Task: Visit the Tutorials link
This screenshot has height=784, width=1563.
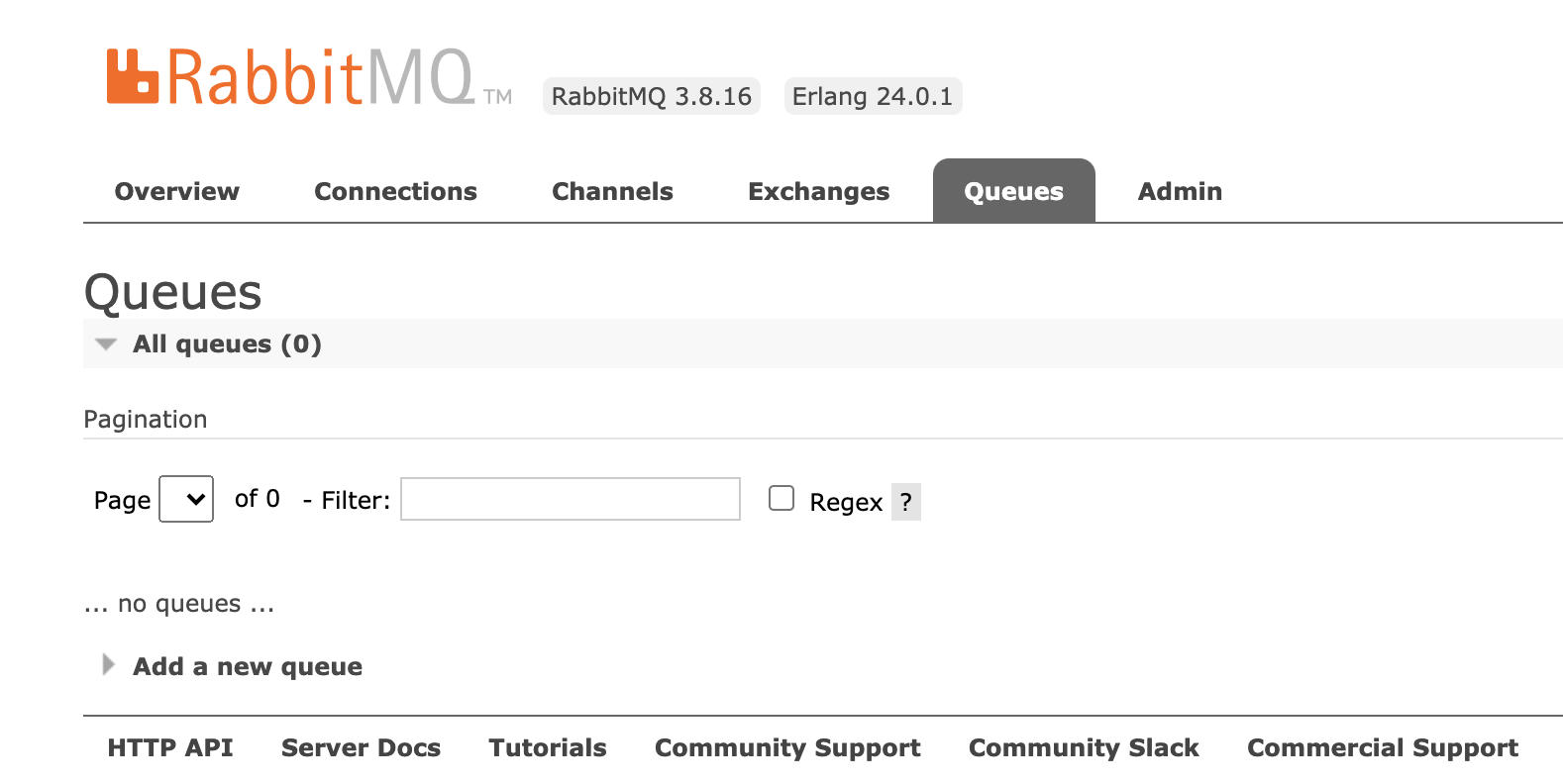Action: coord(548,747)
